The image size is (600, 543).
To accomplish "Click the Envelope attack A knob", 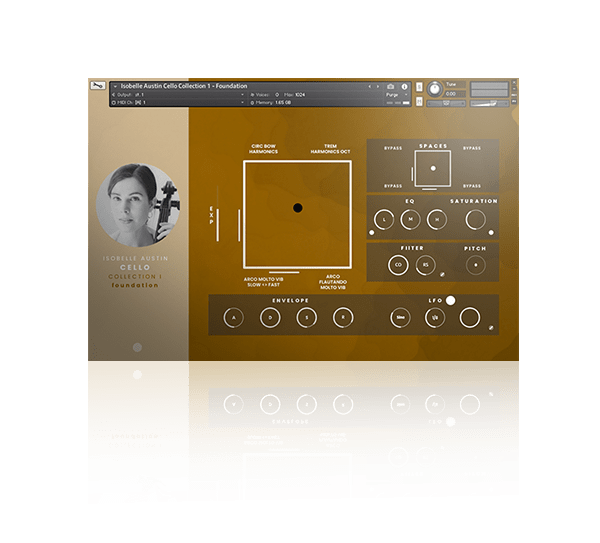I will (x=233, y=318).
